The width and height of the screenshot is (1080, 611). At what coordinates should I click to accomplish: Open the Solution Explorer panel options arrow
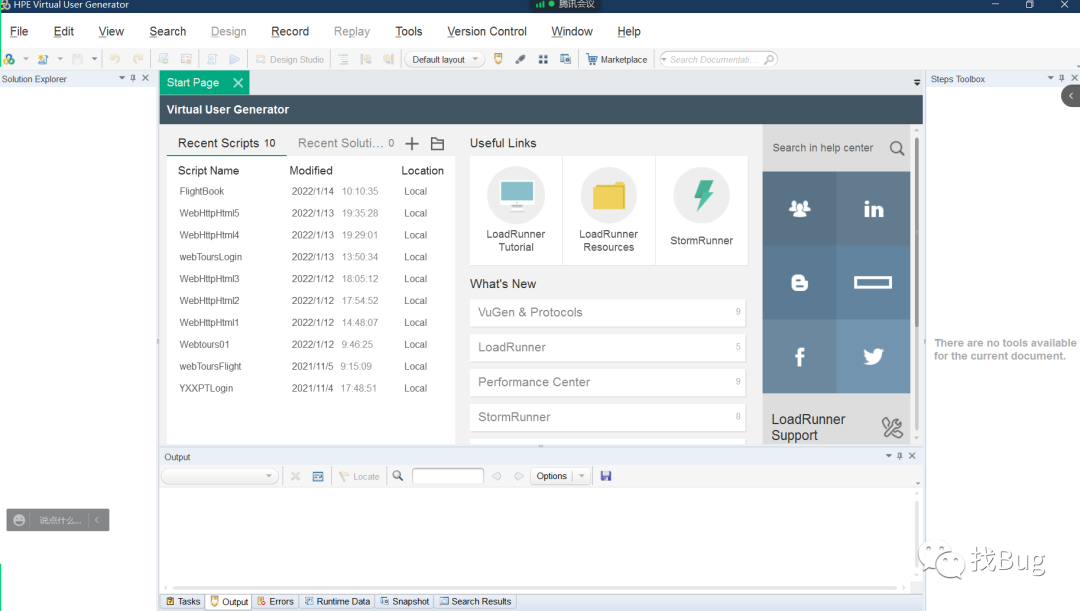click(x=122, y=79)
